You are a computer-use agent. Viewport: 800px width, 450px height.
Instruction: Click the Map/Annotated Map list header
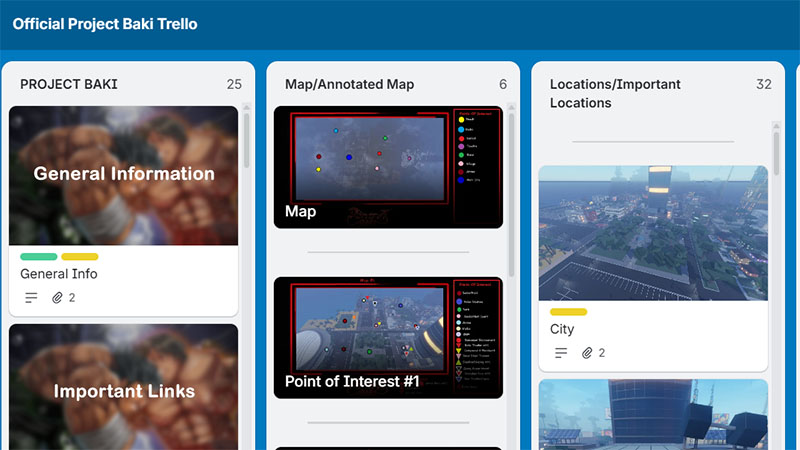[349, 84]
